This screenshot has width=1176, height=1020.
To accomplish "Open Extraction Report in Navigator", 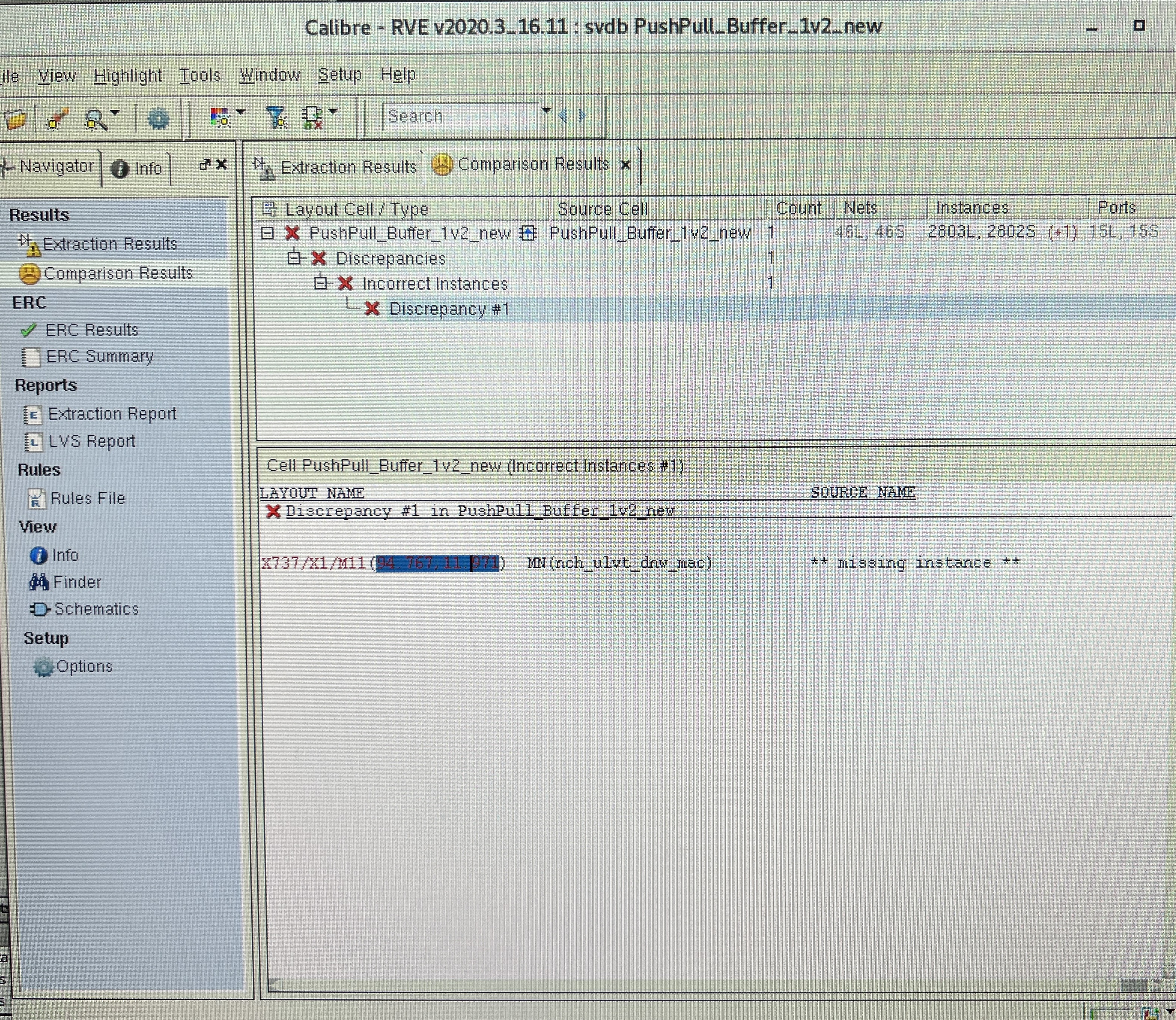I will [x=100, y=414].
